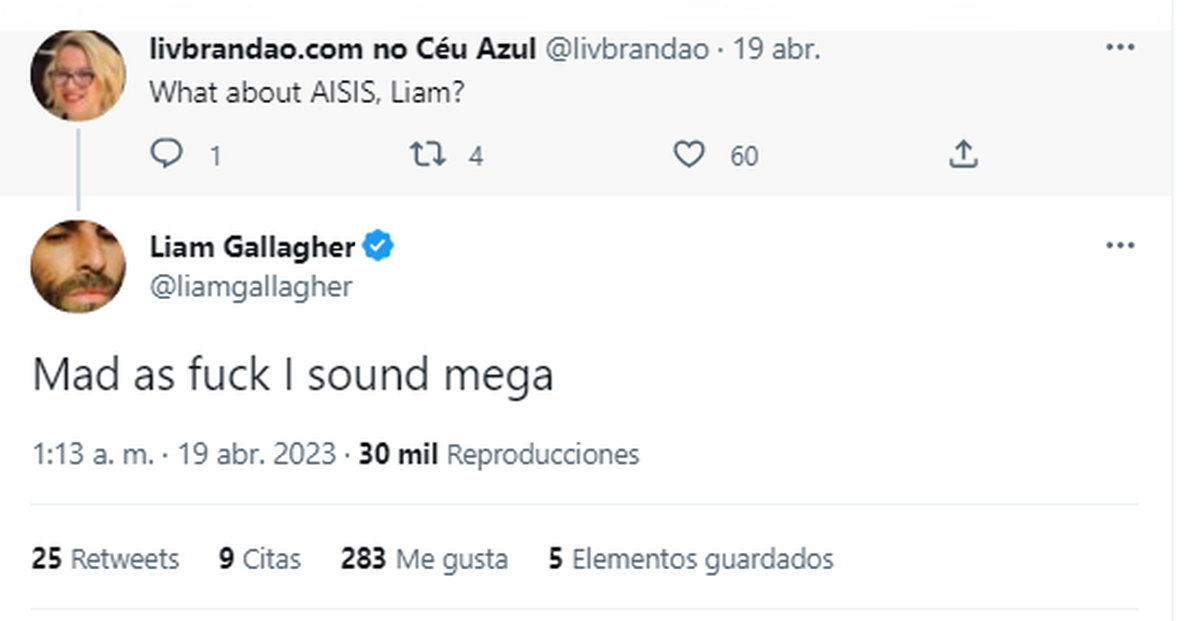Open the more options menu on Liam's tweet

(x=1122, y=244)
